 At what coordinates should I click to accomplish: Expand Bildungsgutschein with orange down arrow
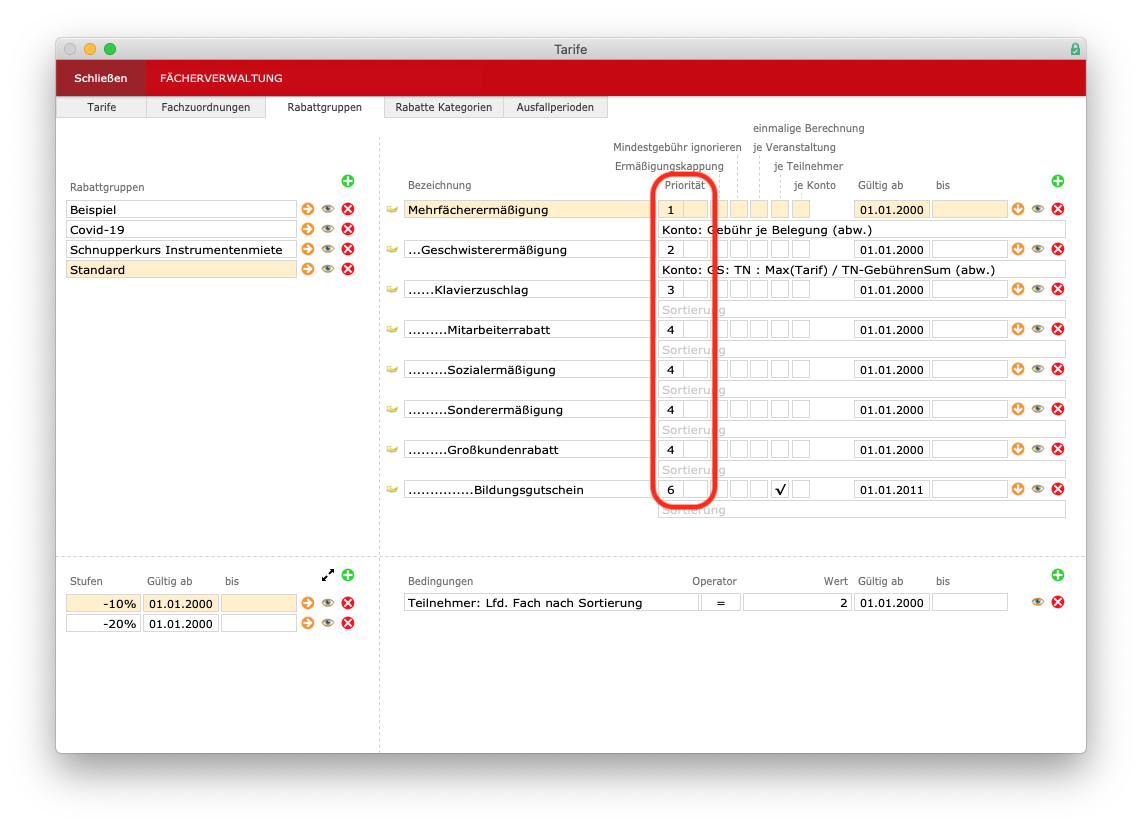tap(1018, 489)
